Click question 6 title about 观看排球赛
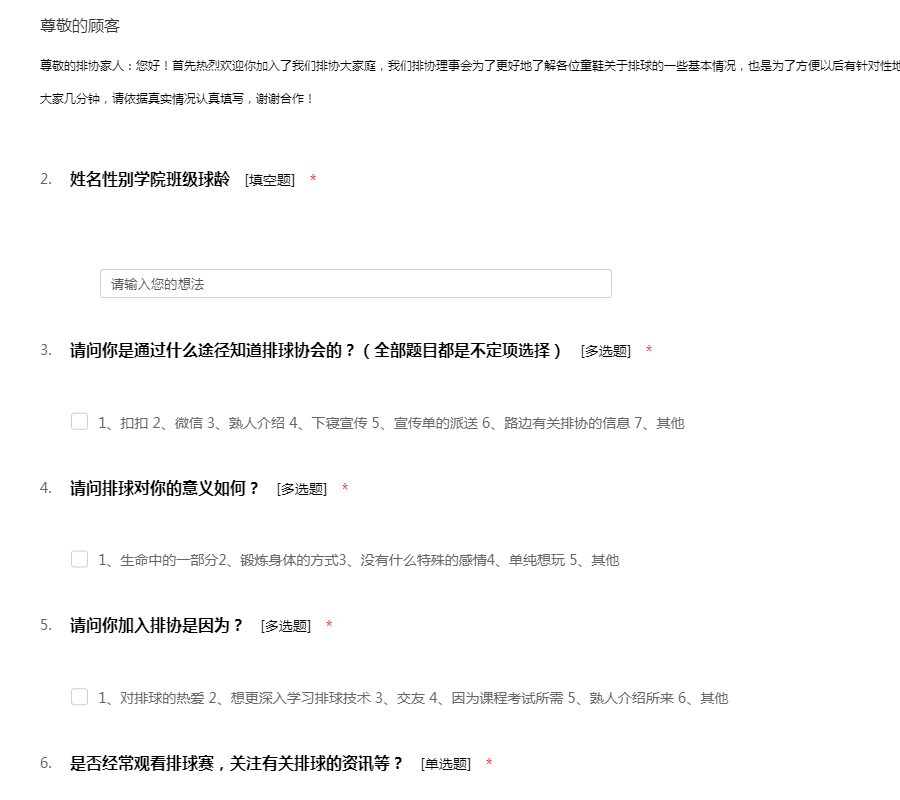The width and height of the screenshot is (900, 800). click(237, 764)
